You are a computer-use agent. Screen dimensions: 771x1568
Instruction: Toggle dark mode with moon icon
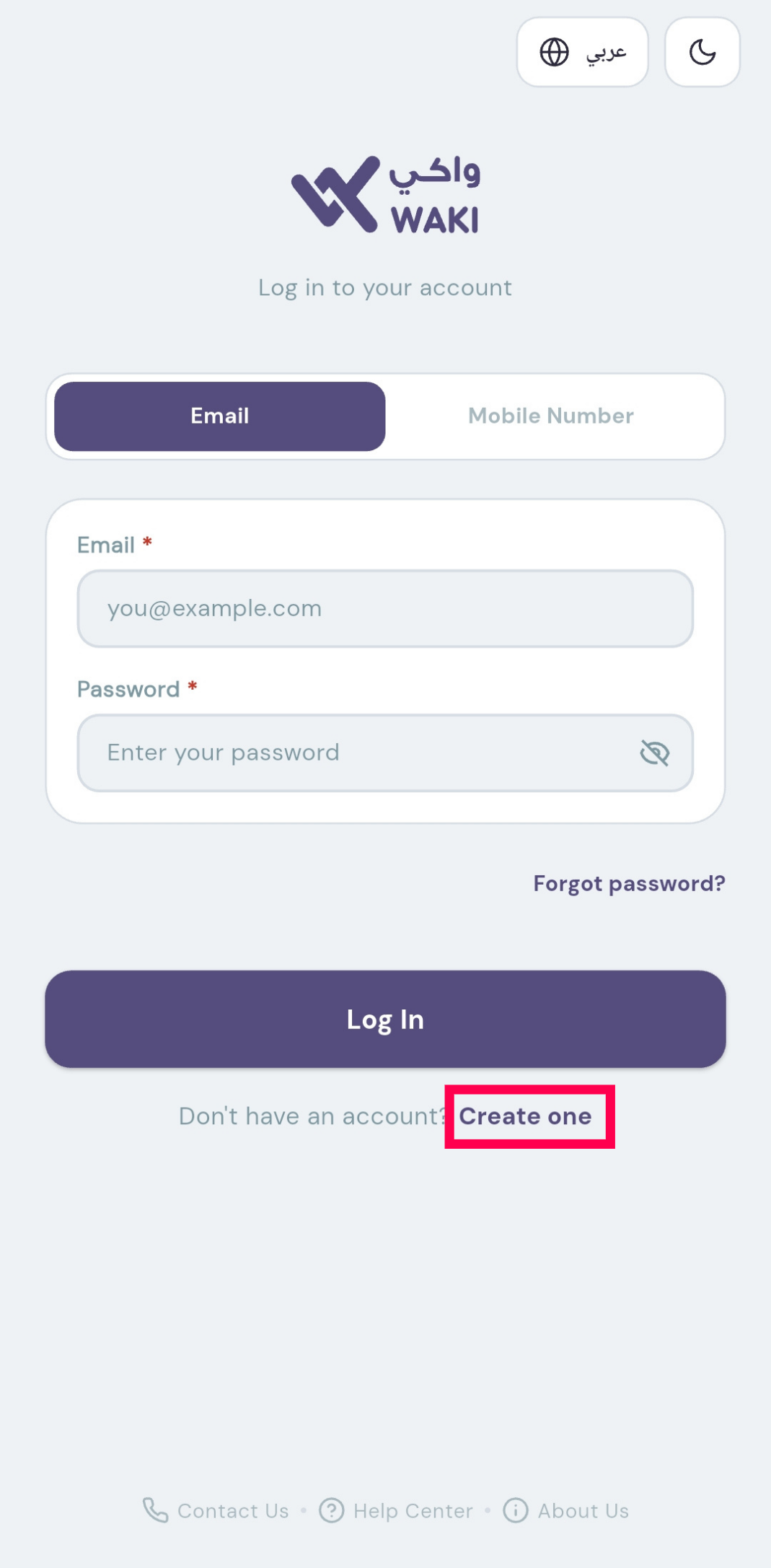pyautogui.click(x=702, y=52)
